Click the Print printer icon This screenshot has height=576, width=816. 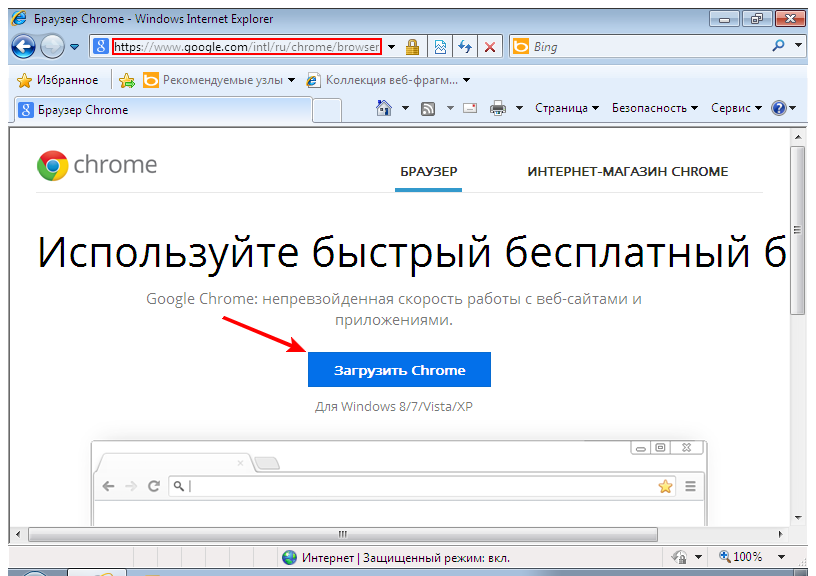(498, 108)
